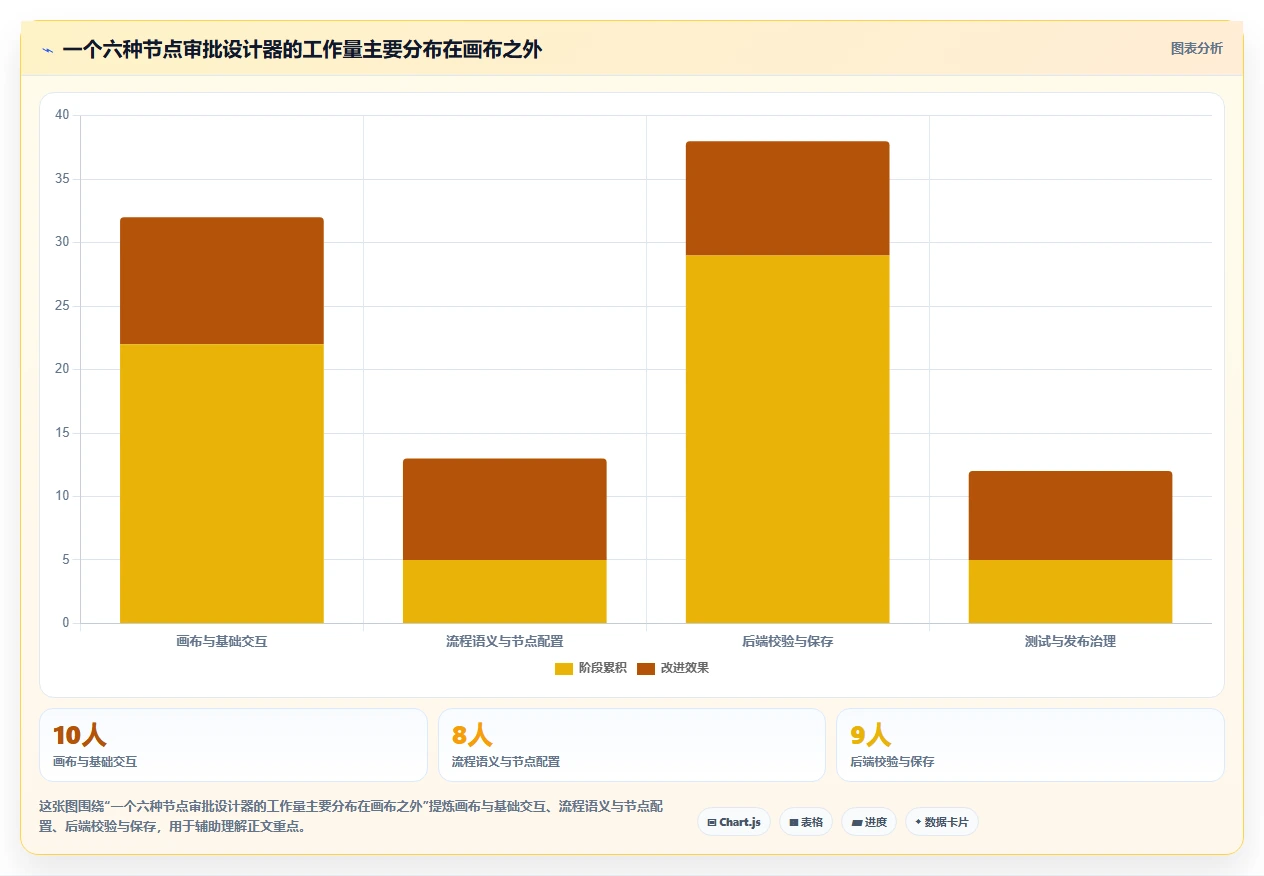Screen dimensions: 1264x876
Task: Click the chart title 一个六种节点审批设计器…
Action: (x=302, y=49)
